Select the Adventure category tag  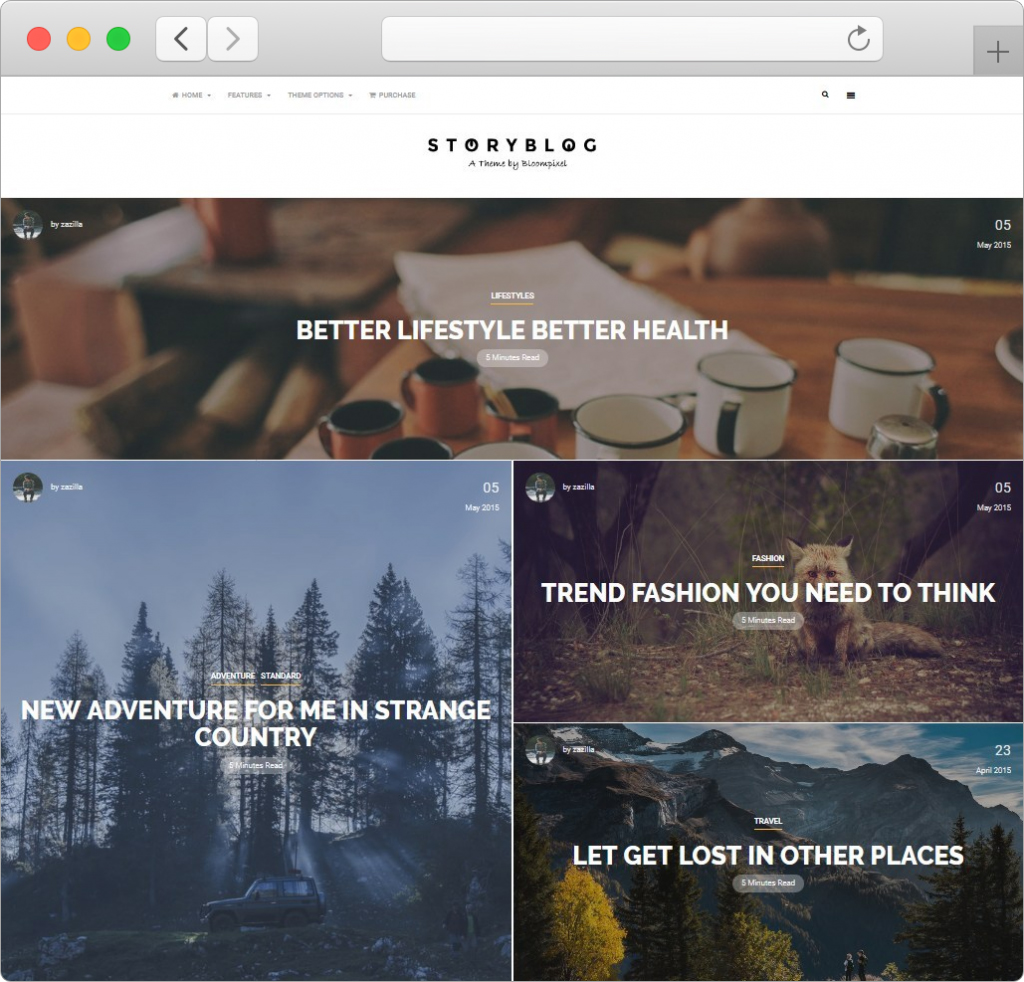coord(232,676)
